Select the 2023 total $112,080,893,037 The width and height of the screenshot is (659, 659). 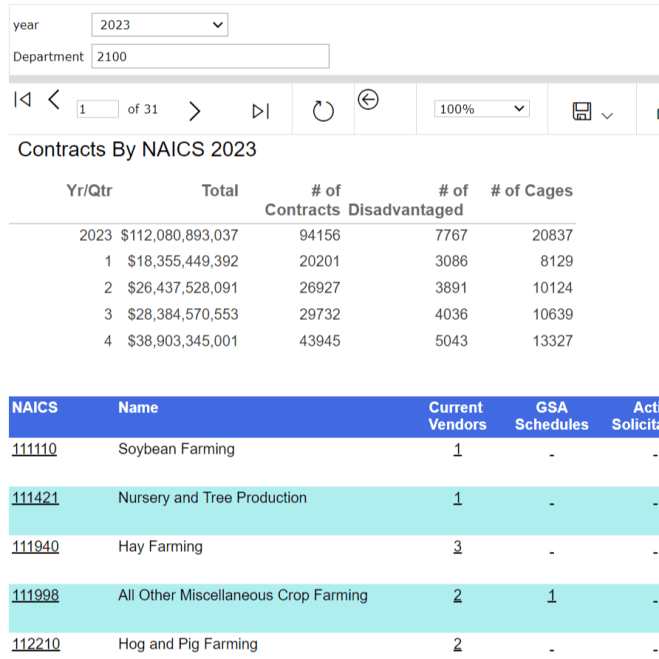click(179, 235)
